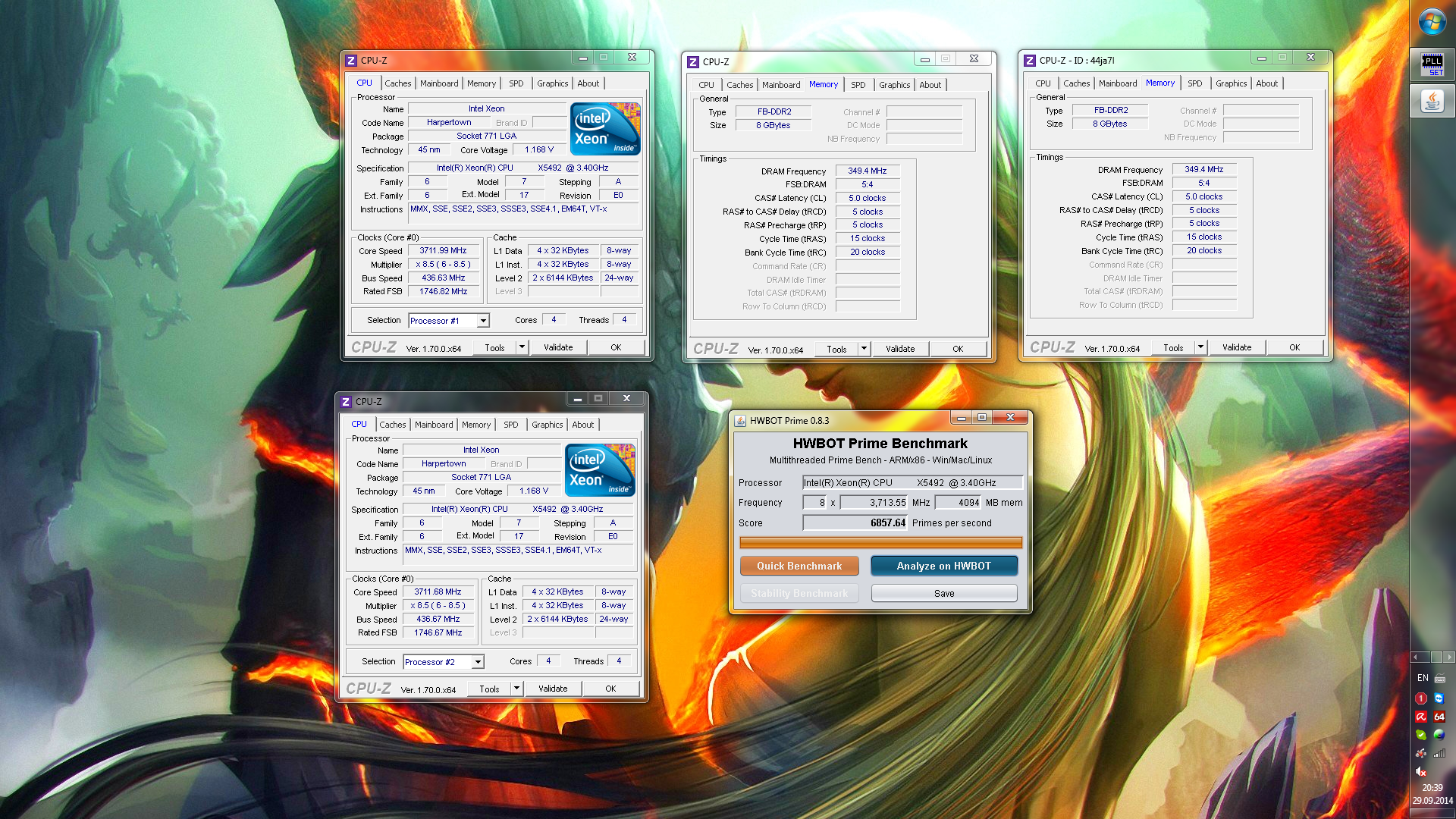This screenshot has width=1456, height=819.
Task: Click Intel Xeon logo in Processor #1 window
Action: [605, 129]
